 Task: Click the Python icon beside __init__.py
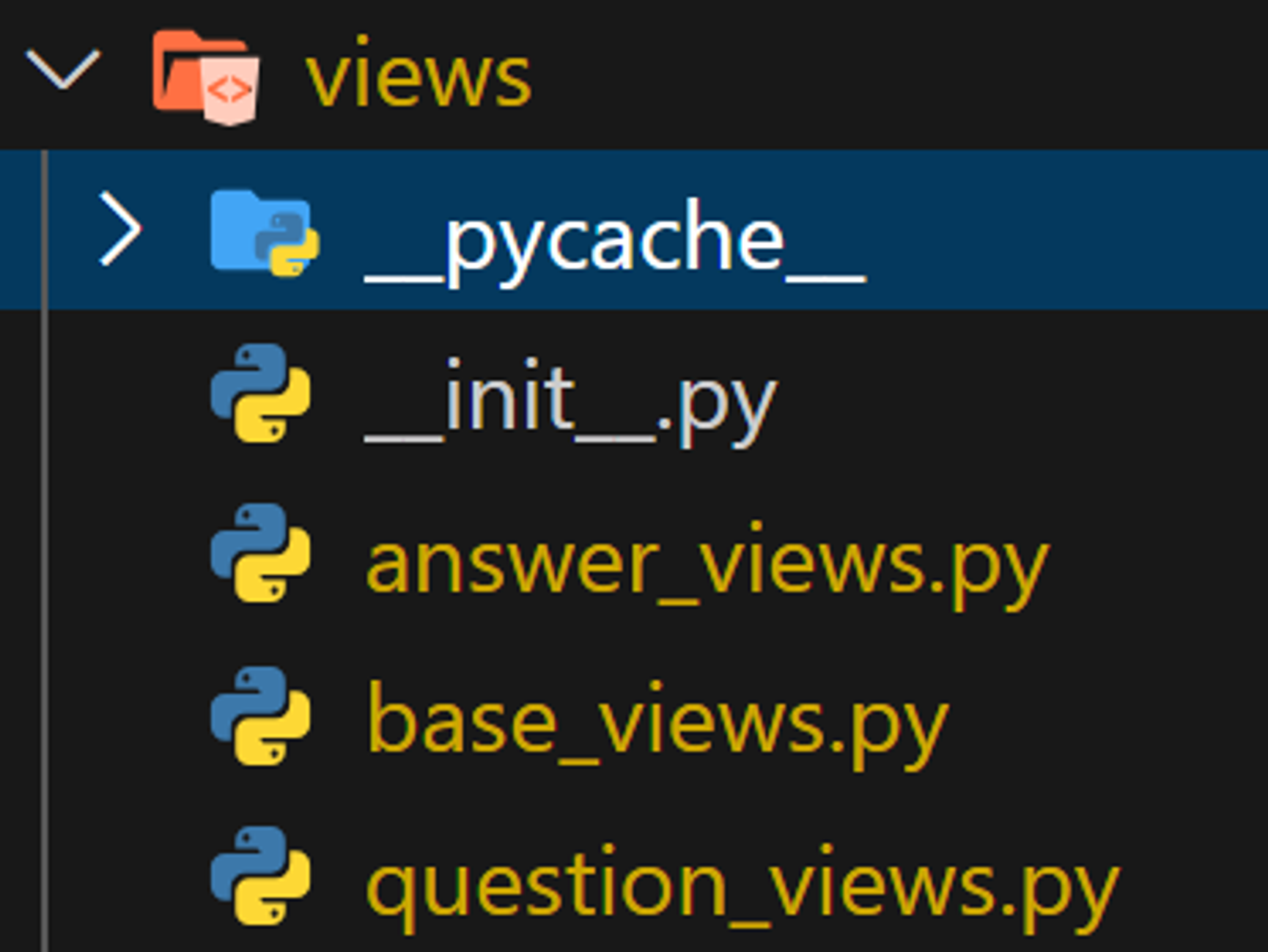point(261,393)
